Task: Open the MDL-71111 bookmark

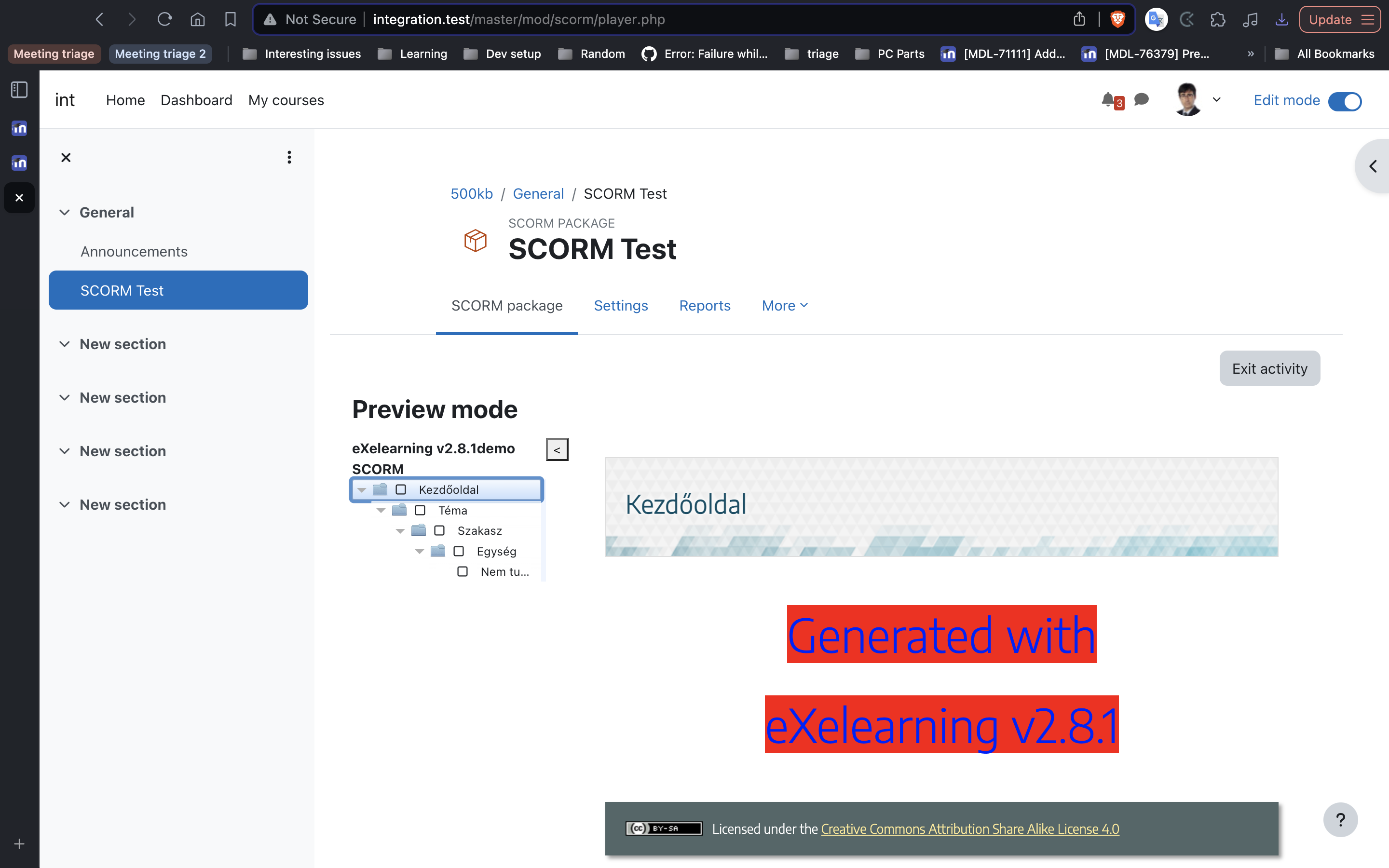Action: tap(1003, 54)
